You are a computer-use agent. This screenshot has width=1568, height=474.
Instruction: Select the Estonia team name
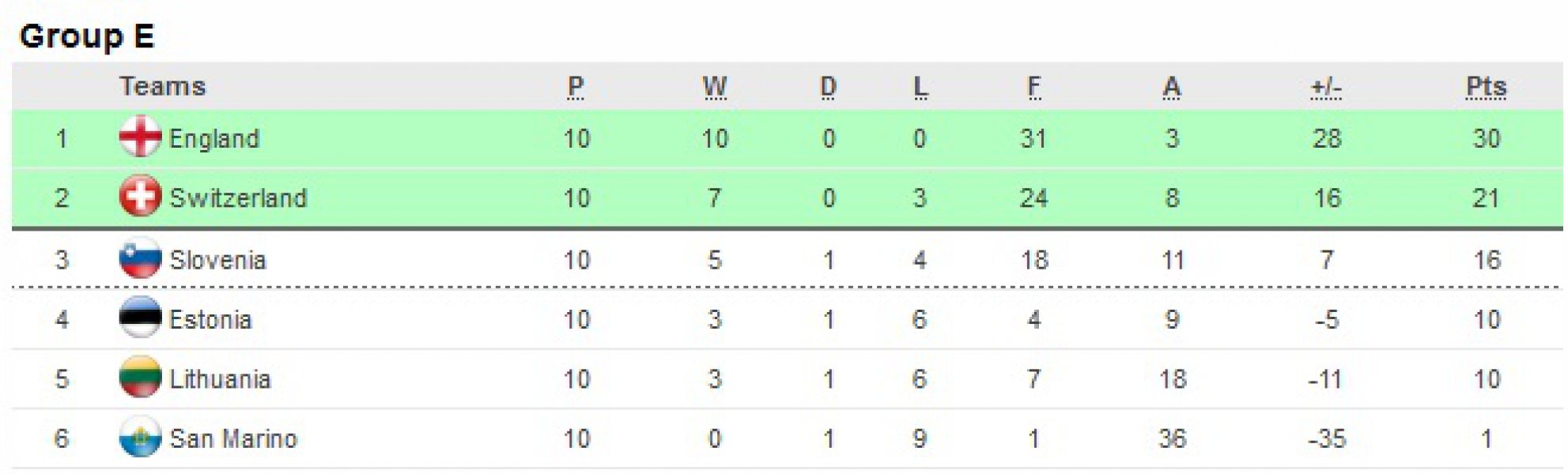coord(210,319)
